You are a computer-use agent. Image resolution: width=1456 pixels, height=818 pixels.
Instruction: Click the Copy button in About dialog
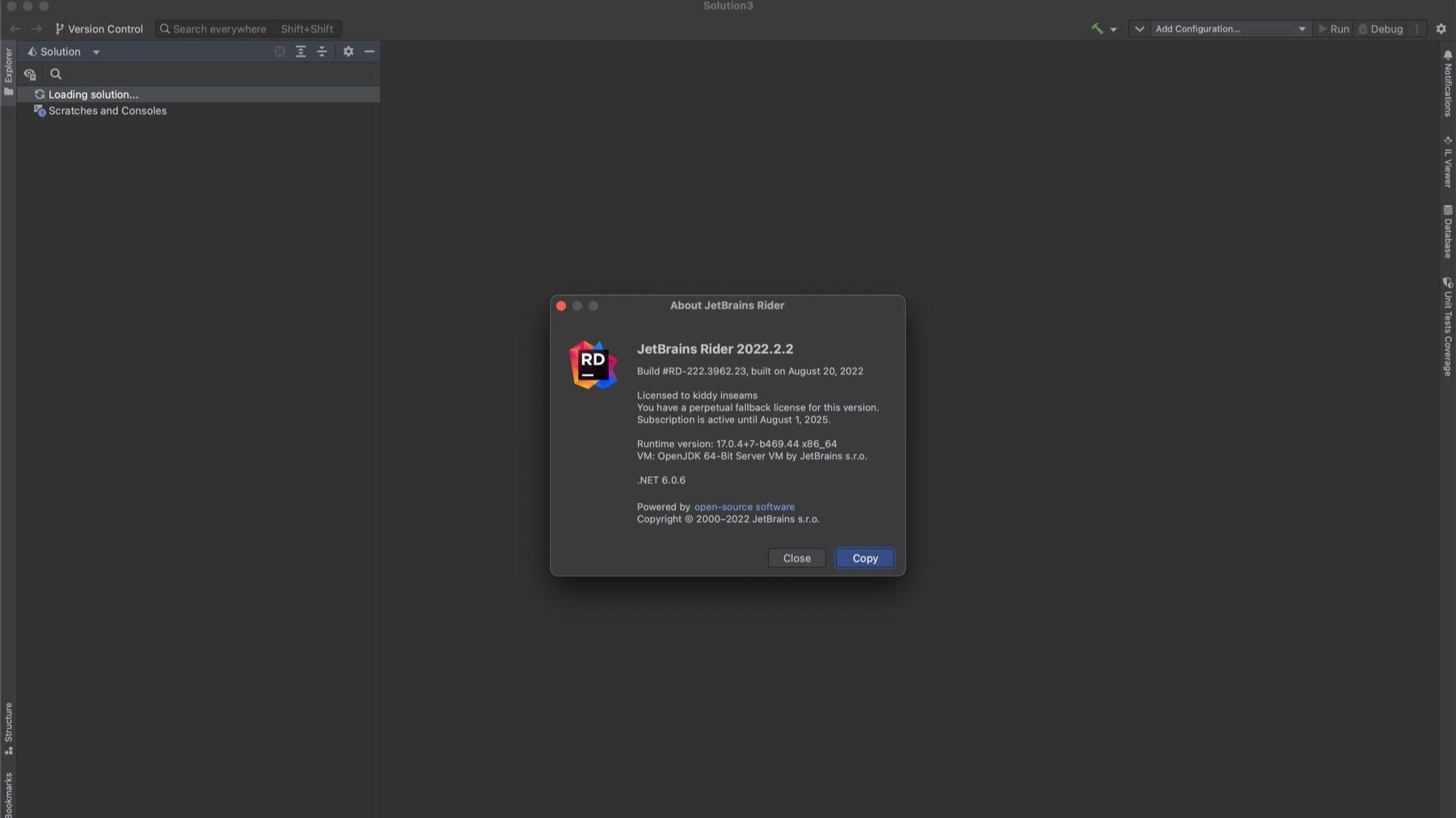(864, 559)
